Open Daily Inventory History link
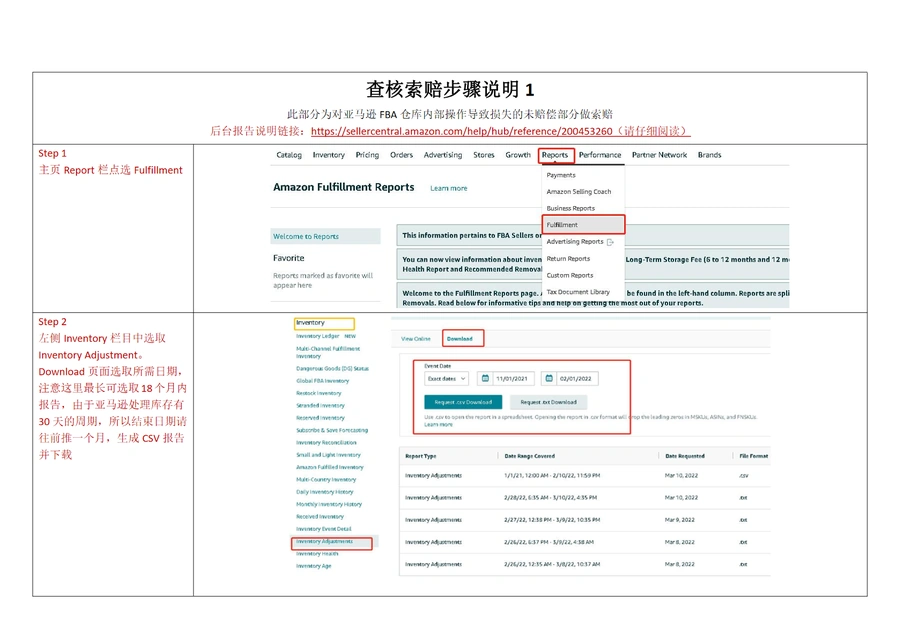900x636 pixels. point(324,492)
